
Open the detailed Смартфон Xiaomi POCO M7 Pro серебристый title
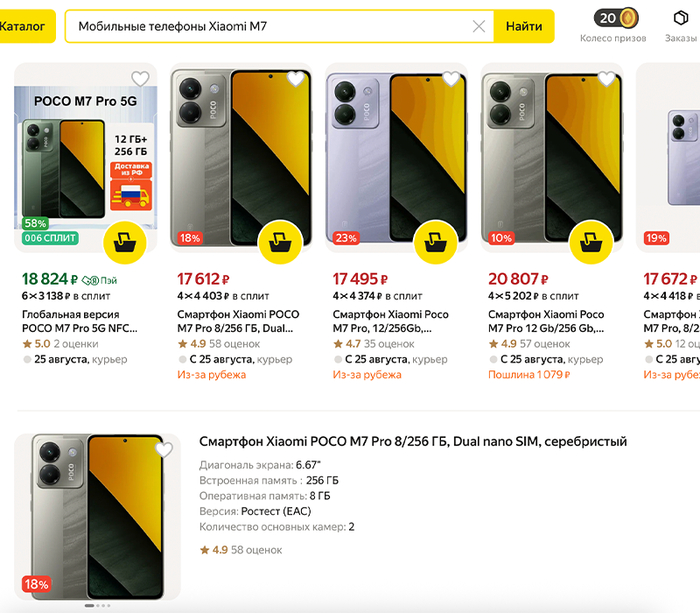coord(413,441)
